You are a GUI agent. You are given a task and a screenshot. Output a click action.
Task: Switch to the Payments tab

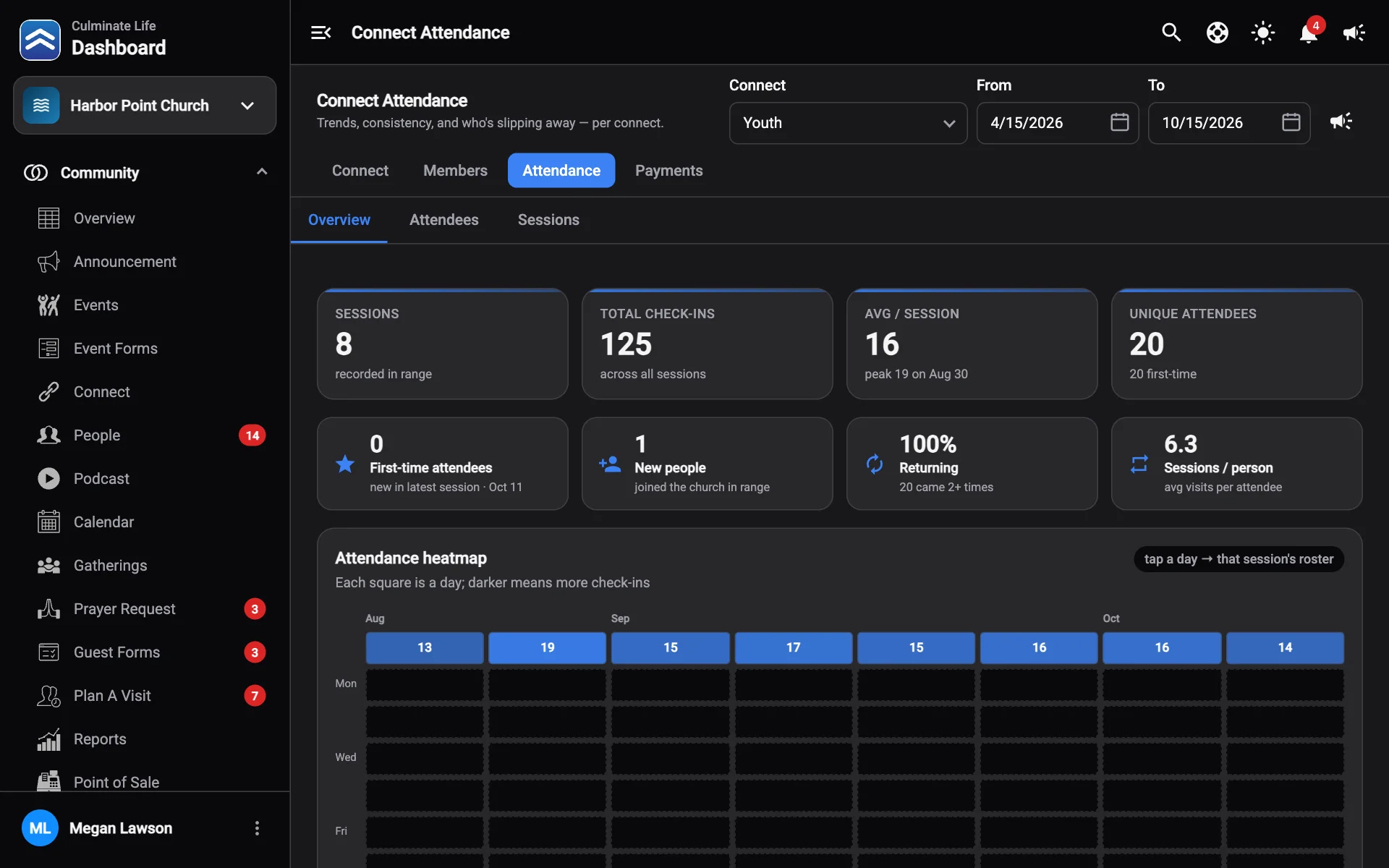click(668, 171)
